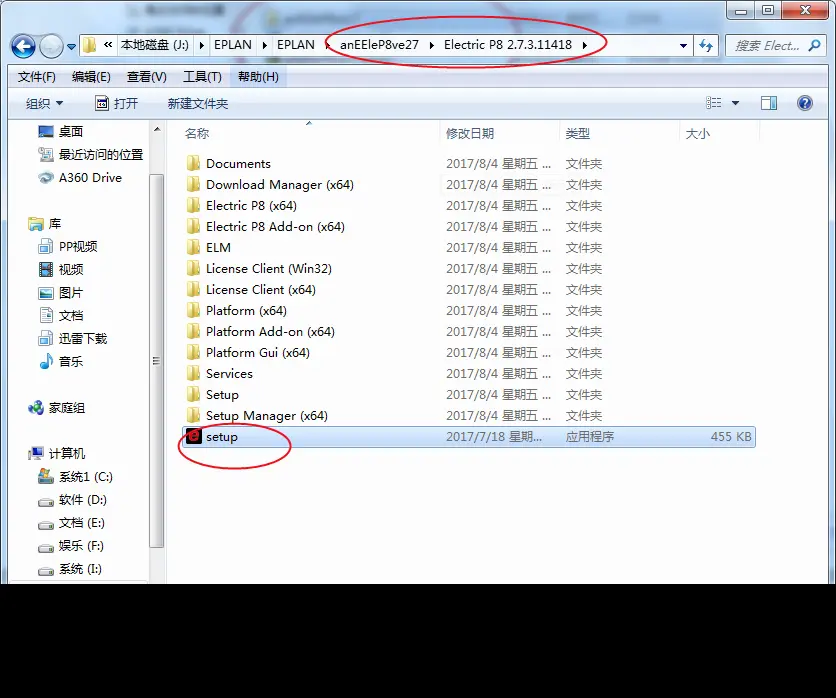Open A360 Drive in navigation pane
The width and height of the screenshot is (836, 698).
pos(80,178)
